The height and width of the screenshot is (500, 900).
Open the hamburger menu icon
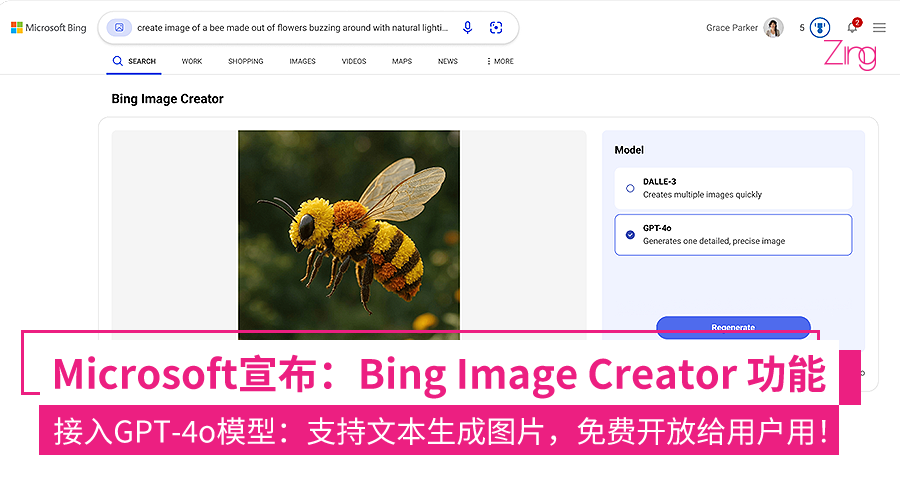879,28
